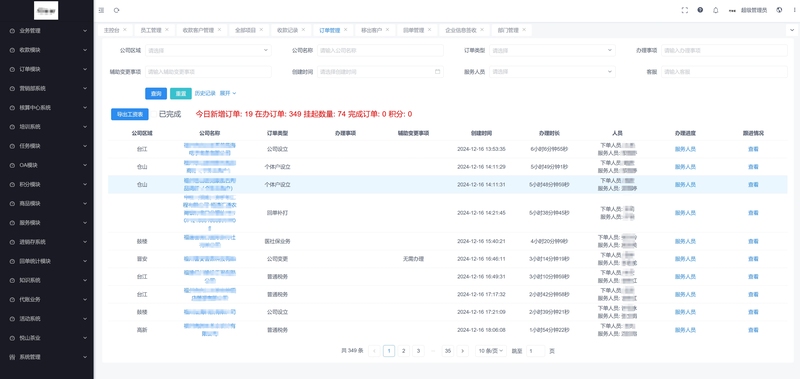Click the 导出工资表 button
The height and width of the screenshot is (379, 800).
(x=130, y=114)
